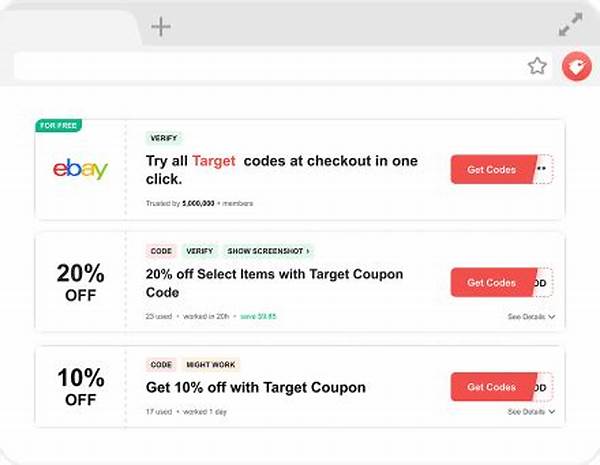Open the red coupon extension icon
Image resolution: width=600 pixels, height=465 pixels.
576,66
